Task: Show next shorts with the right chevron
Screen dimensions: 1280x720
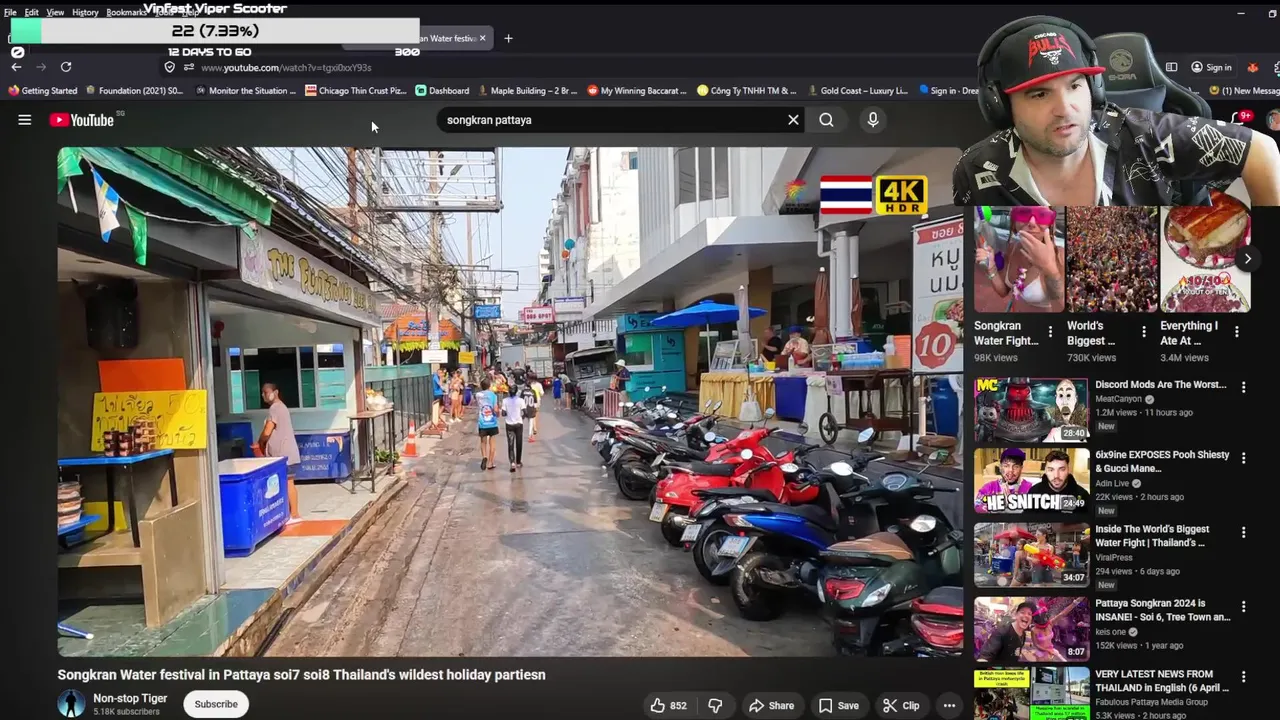Action: coord(1247,259)
